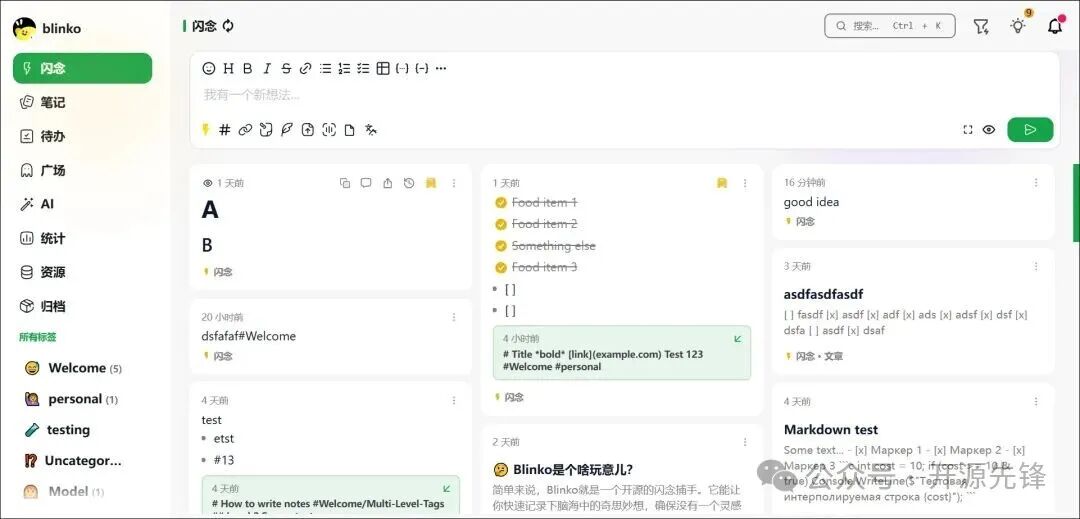Open 归档 archive in the sidebar
The height and width of the screenshot is (519, 1080).
[x=83, y=306]
